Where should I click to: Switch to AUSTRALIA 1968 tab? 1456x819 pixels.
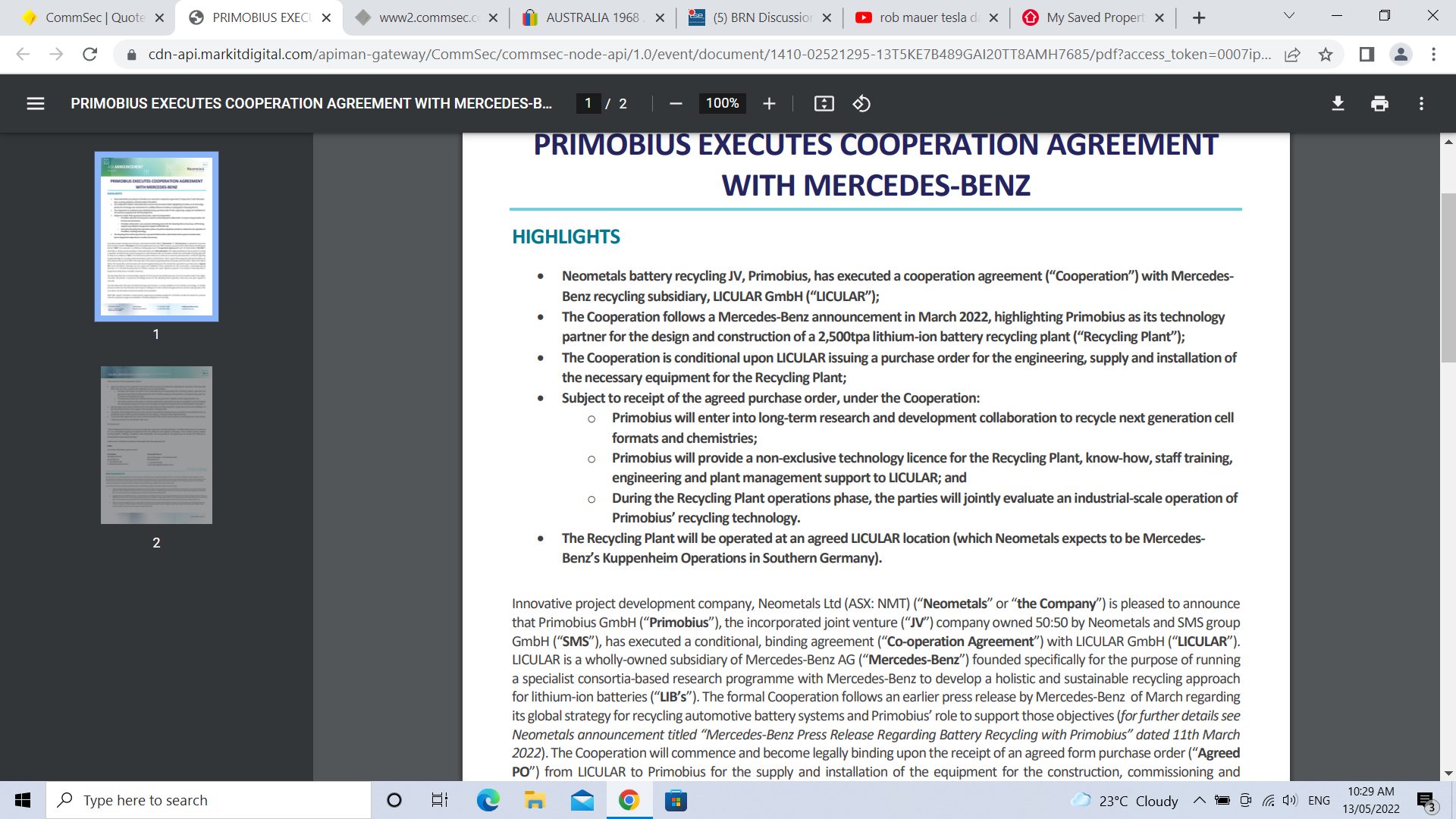(x=593, y=17)
